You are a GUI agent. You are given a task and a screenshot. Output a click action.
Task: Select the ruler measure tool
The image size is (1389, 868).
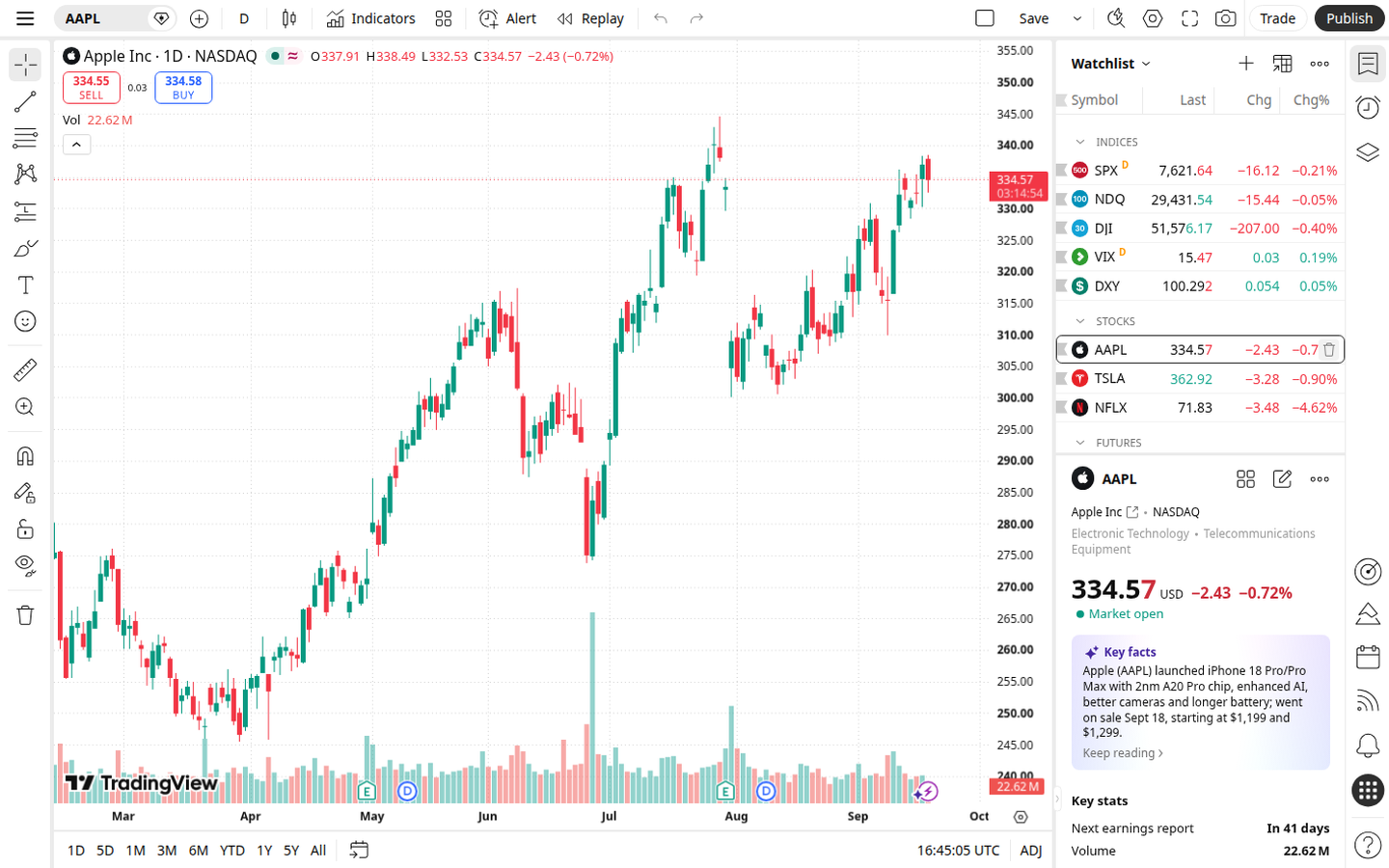coord(25,369)
